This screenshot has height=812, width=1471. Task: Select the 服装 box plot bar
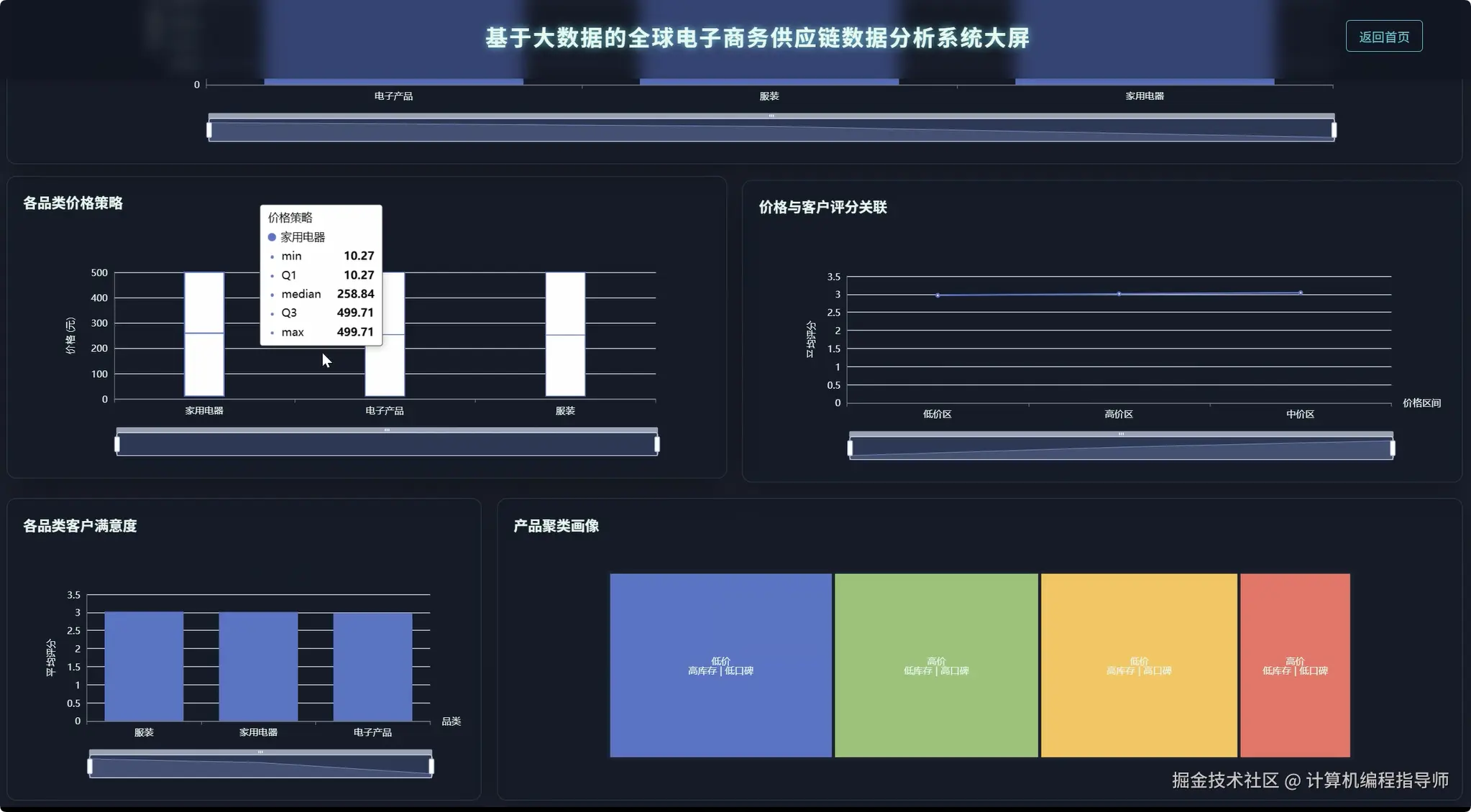point(565,334)
